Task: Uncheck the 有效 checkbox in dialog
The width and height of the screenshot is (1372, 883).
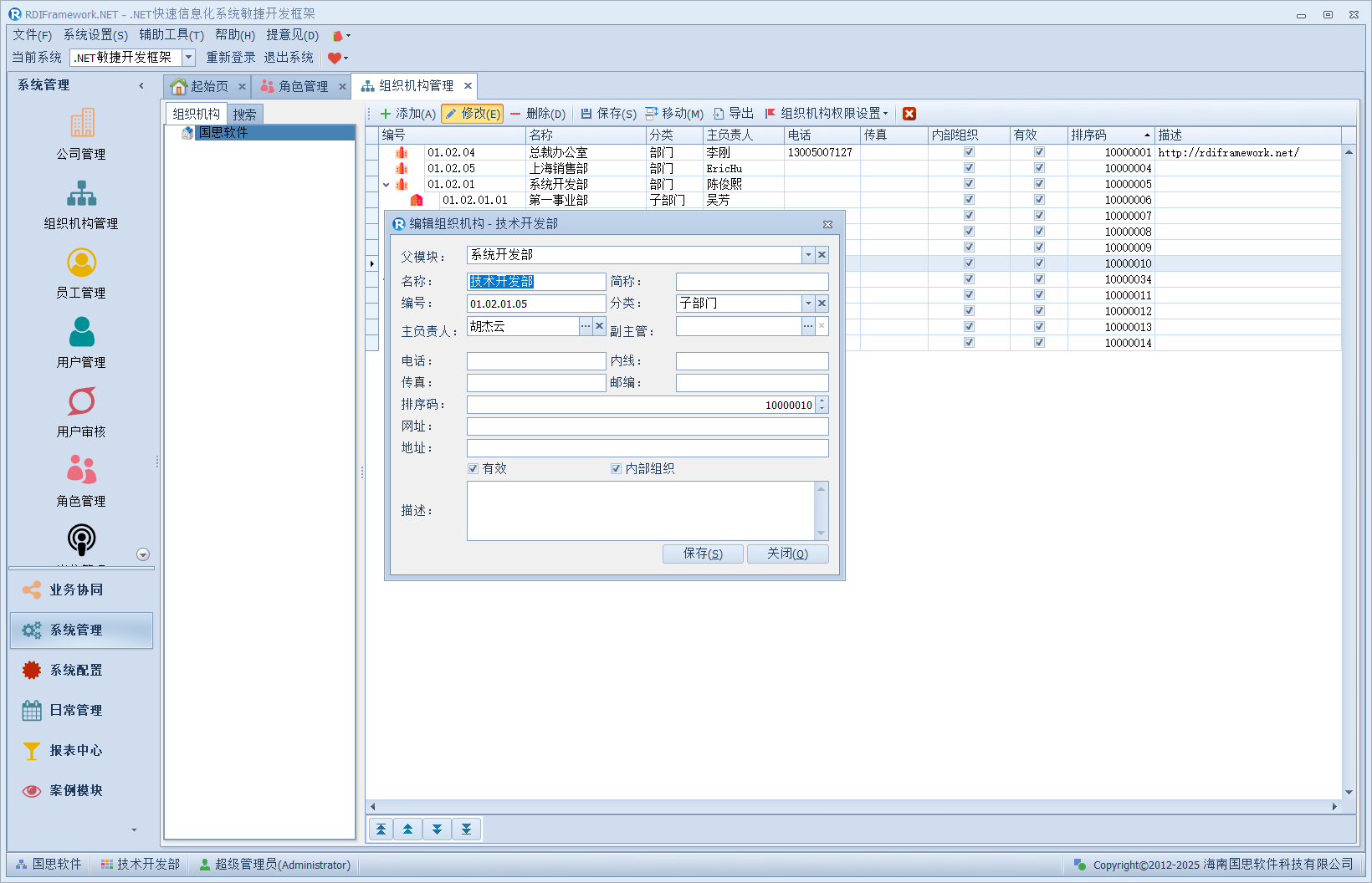Action: [474, 469]
